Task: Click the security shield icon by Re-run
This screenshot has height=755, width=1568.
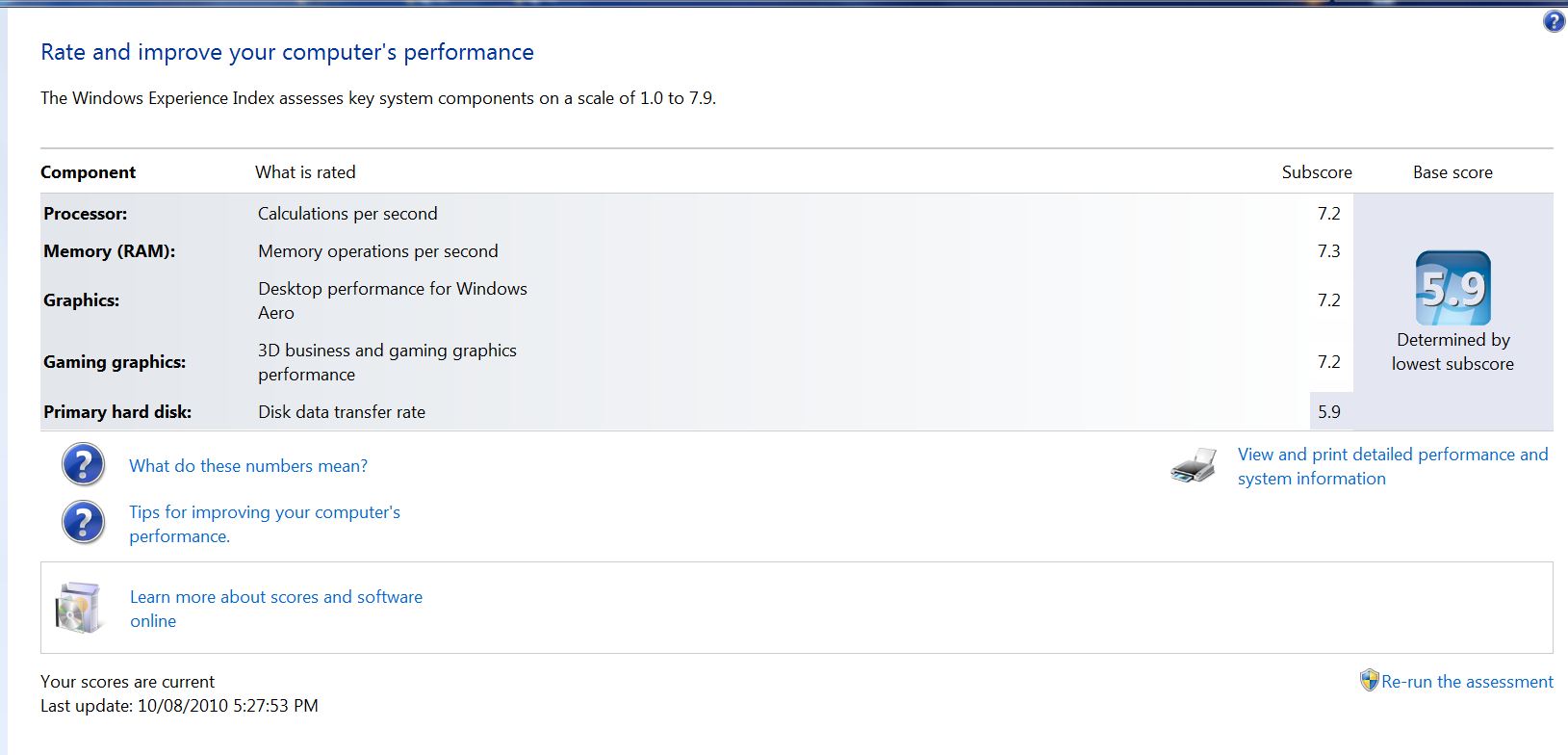Action: click(1369, 681)
